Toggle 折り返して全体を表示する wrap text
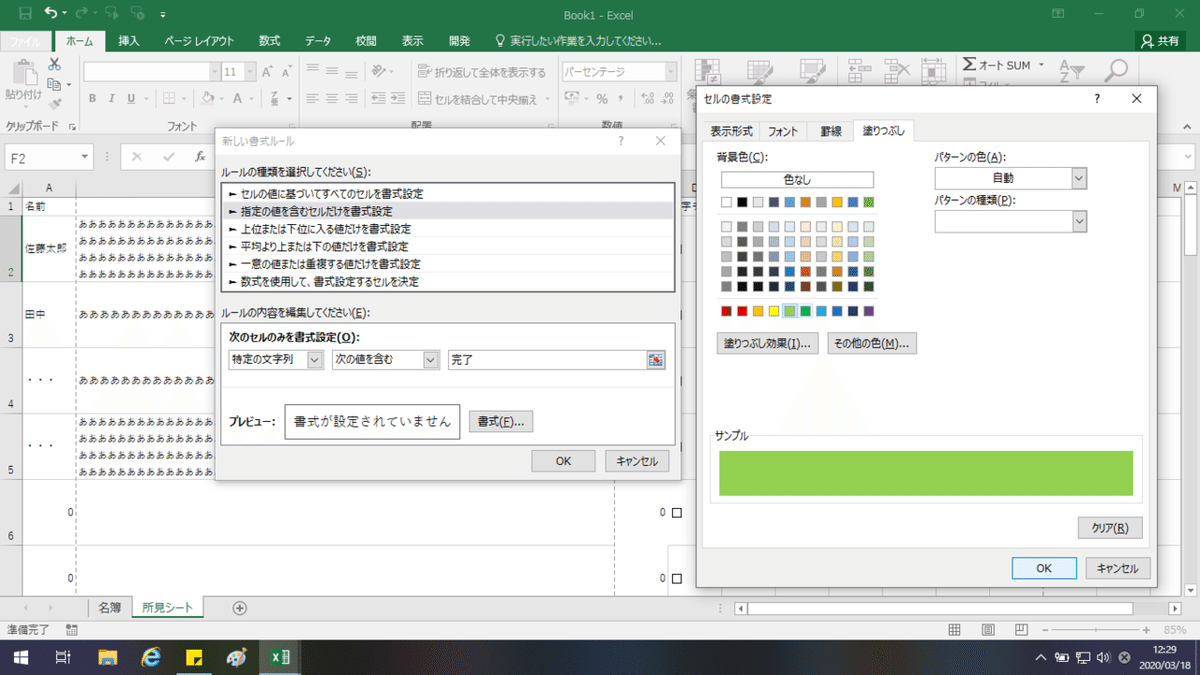 coord(482,72)
